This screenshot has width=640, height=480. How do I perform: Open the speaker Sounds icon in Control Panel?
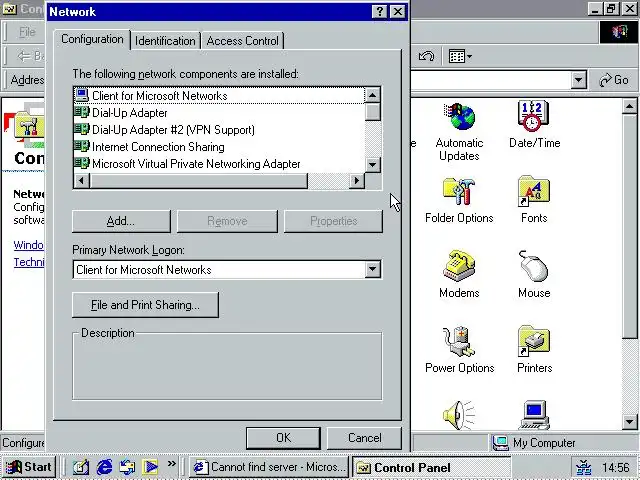[459, 415]
